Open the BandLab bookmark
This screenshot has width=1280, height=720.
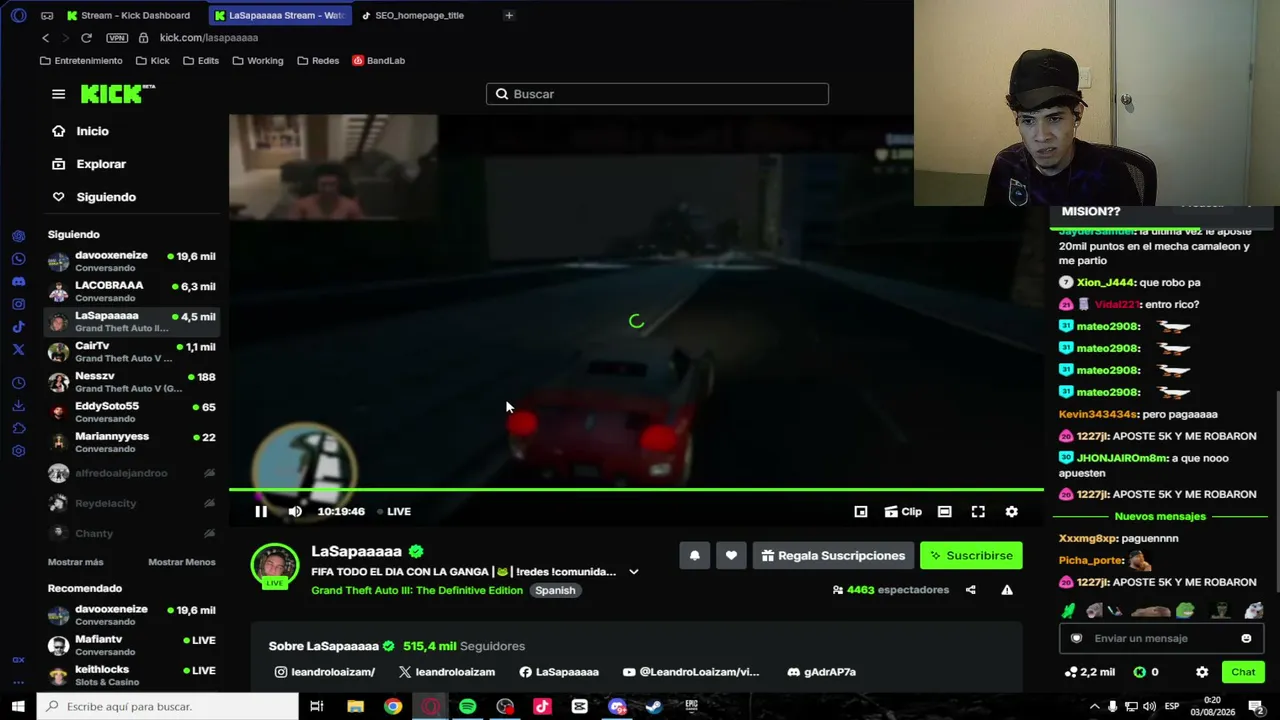378,61
